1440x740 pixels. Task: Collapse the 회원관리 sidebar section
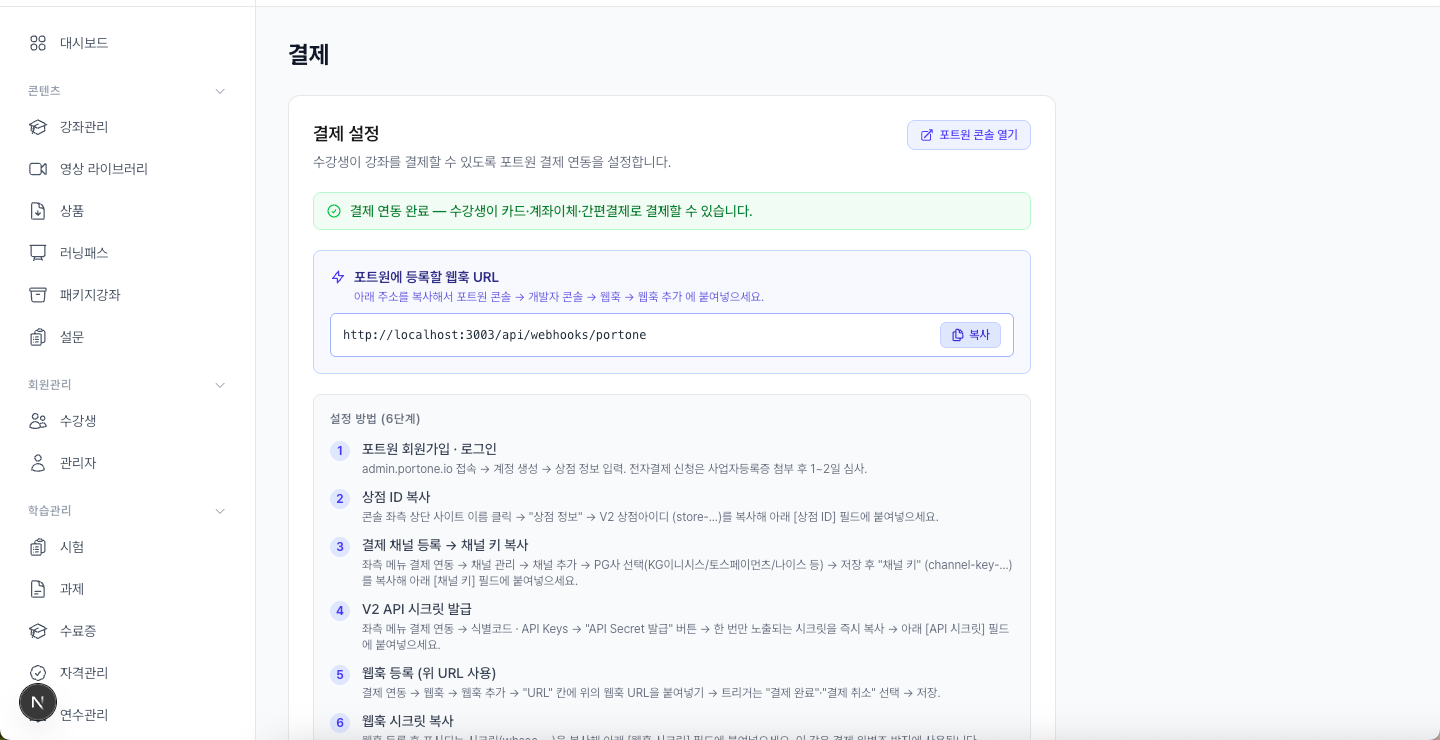pos(220,385)
